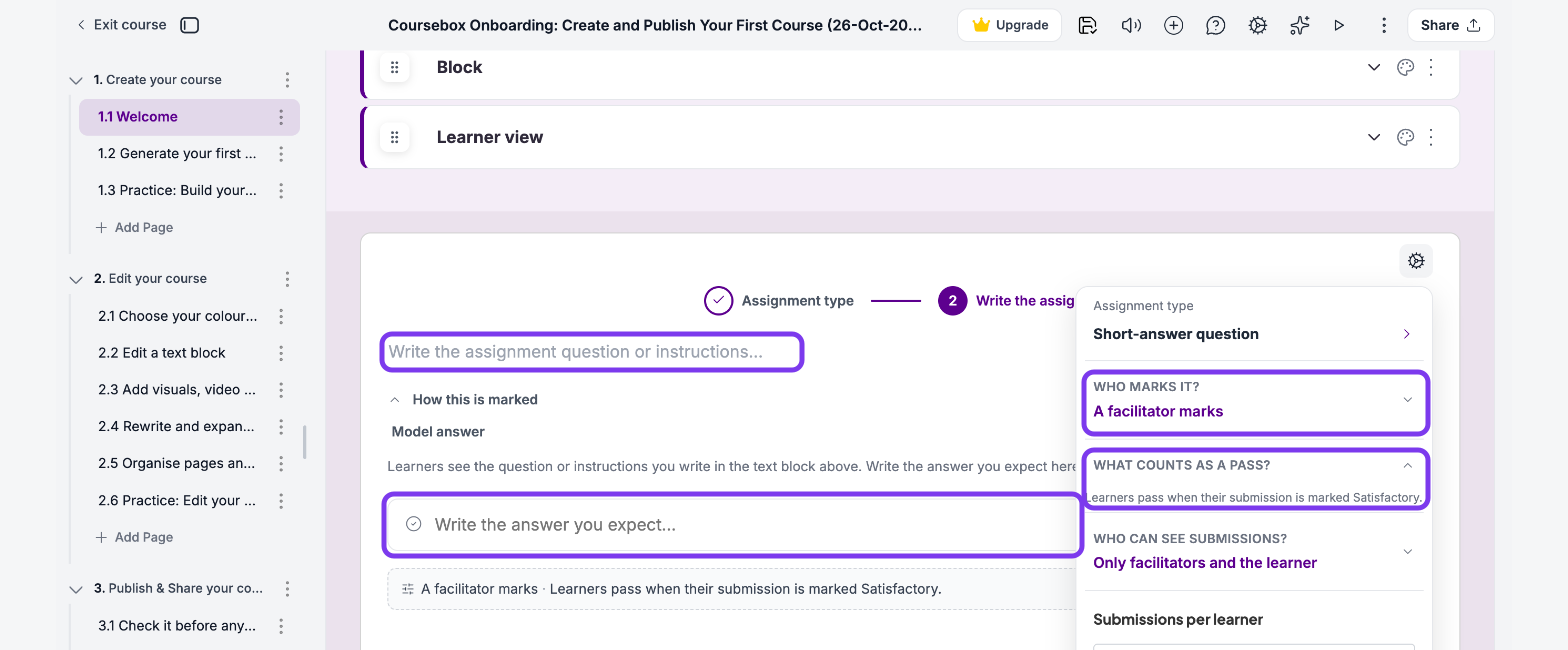Image resolution: width=1568 pixels, height=650 pixels.
Task: Open options for 2.1 Choose your colour page
Action: pos(281,316)
